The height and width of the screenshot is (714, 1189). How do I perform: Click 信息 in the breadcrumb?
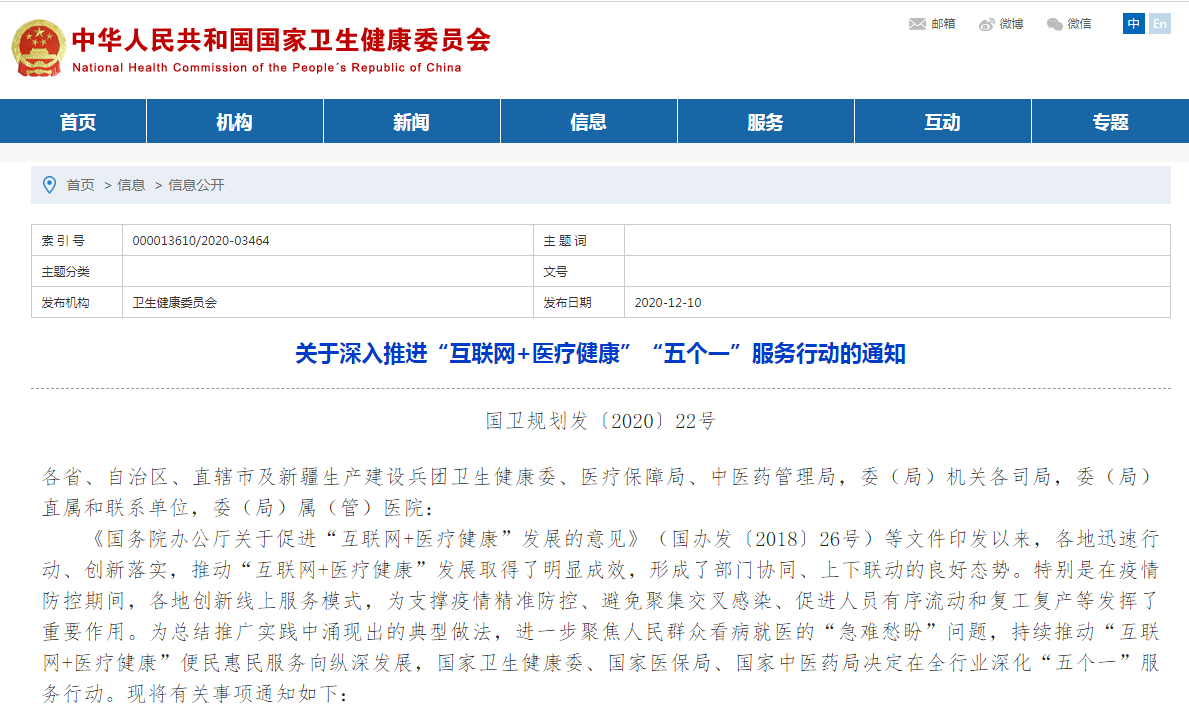click(x=131, y=185)
